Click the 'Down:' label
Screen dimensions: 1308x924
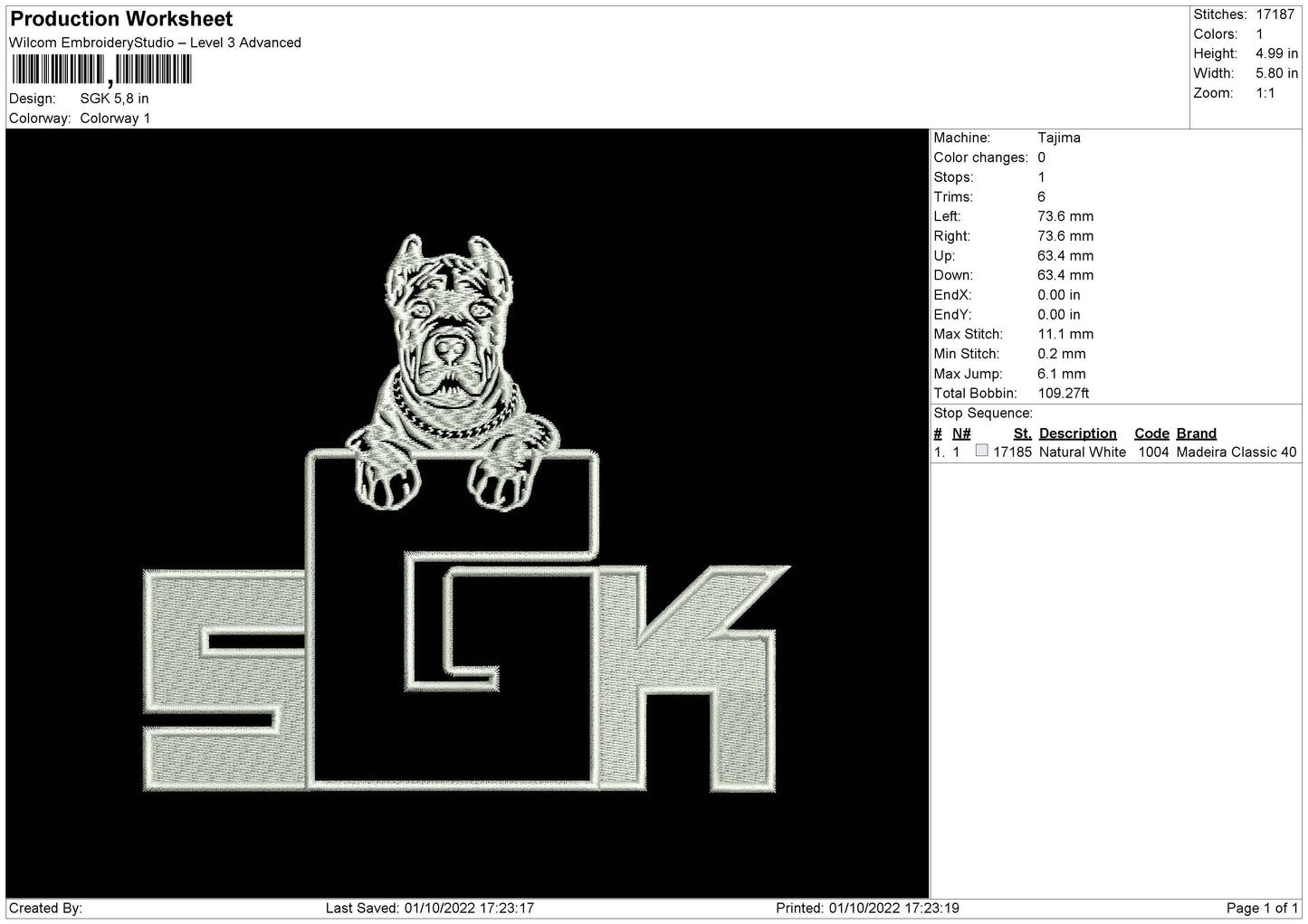[x=953, y=275]
